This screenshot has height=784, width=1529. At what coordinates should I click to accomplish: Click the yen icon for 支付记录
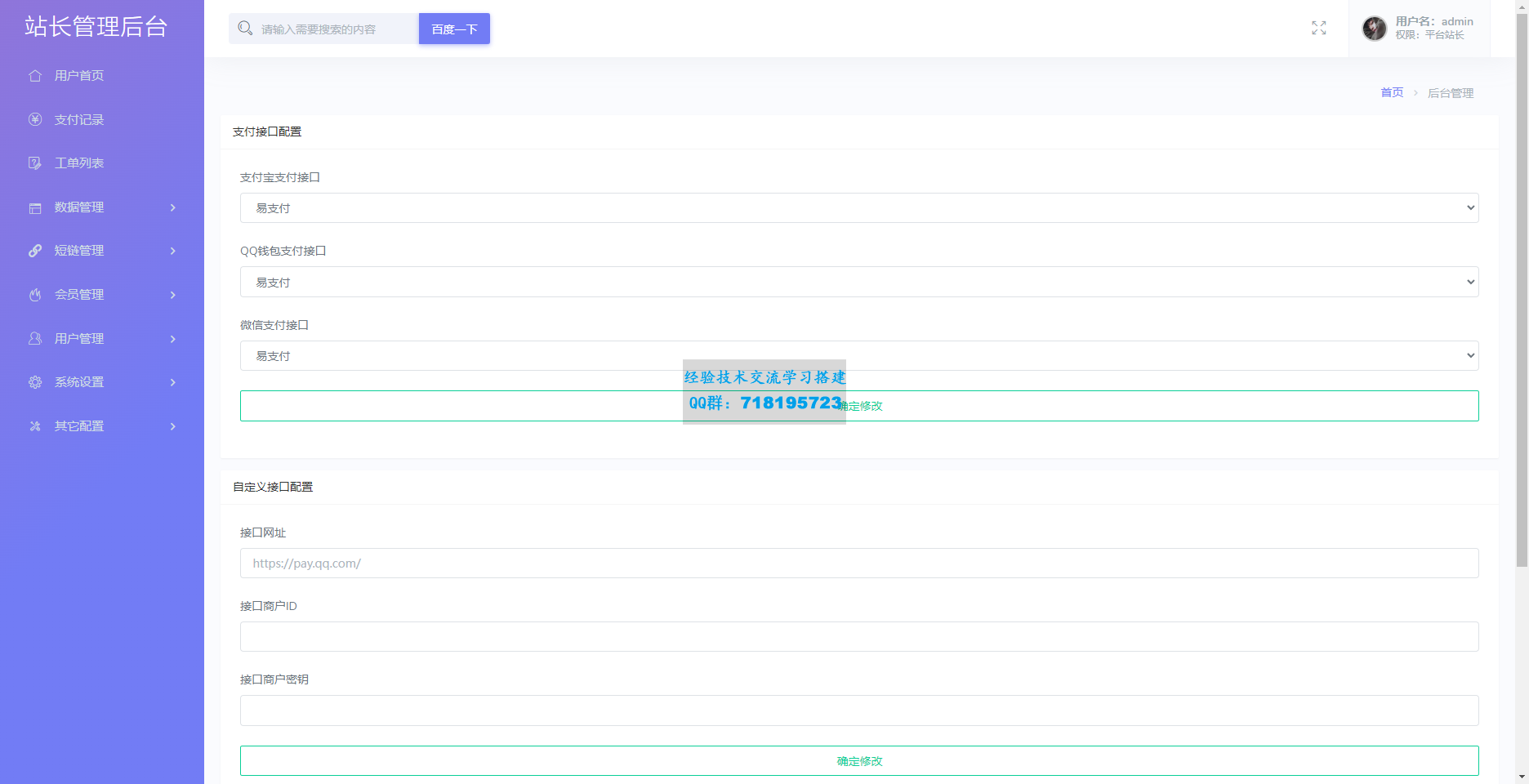35,119
